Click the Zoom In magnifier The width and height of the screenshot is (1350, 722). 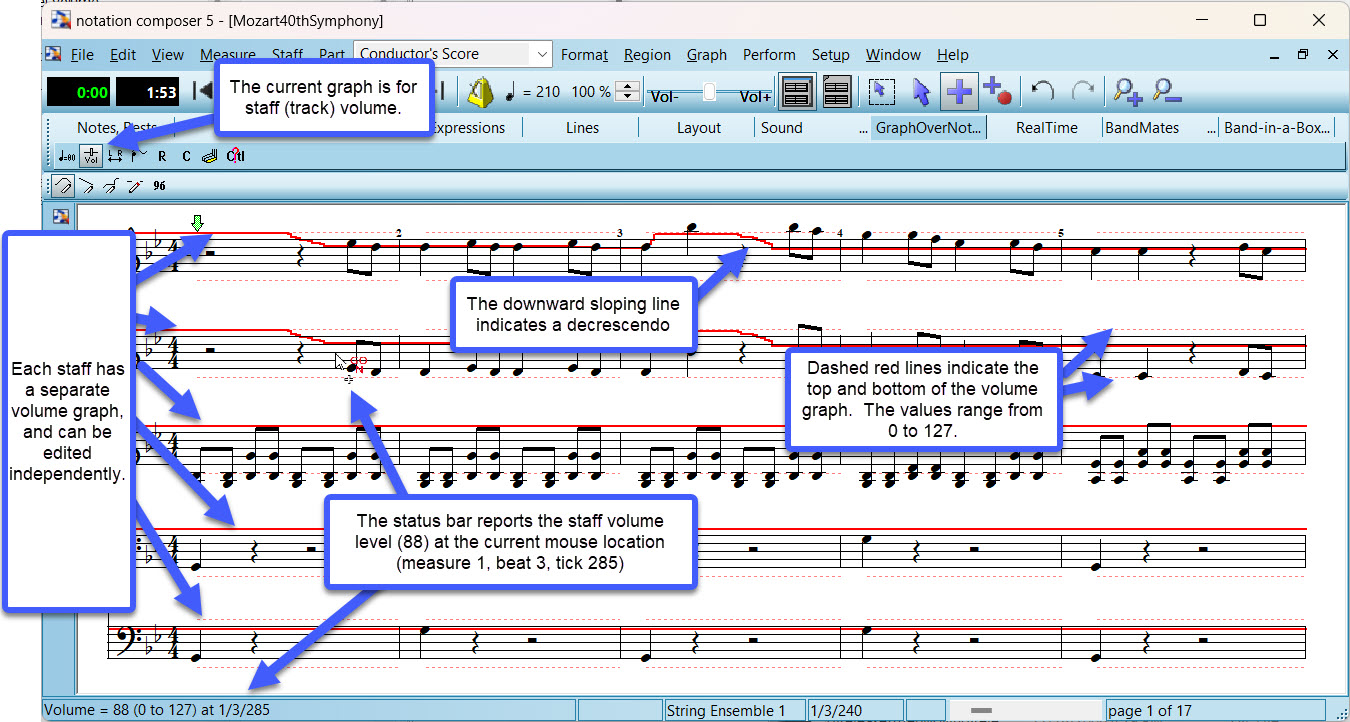1127,92
